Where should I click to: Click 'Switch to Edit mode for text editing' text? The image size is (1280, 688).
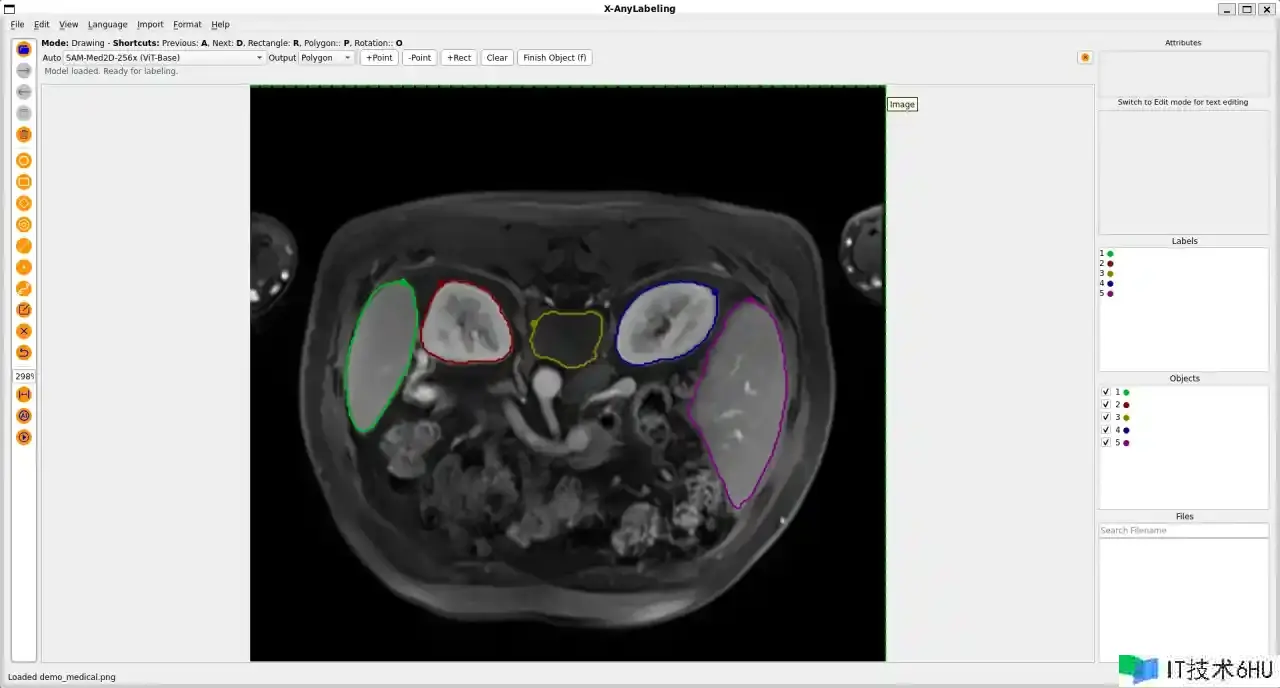(1183, 102)
